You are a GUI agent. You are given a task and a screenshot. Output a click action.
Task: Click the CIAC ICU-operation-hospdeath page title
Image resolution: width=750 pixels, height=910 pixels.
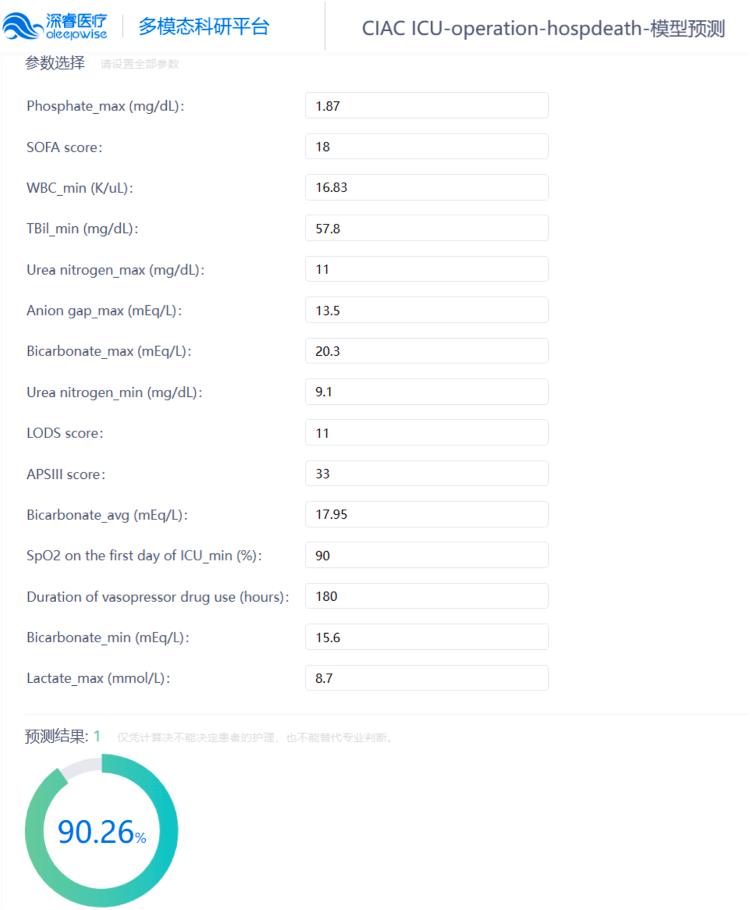click(543, 28)
